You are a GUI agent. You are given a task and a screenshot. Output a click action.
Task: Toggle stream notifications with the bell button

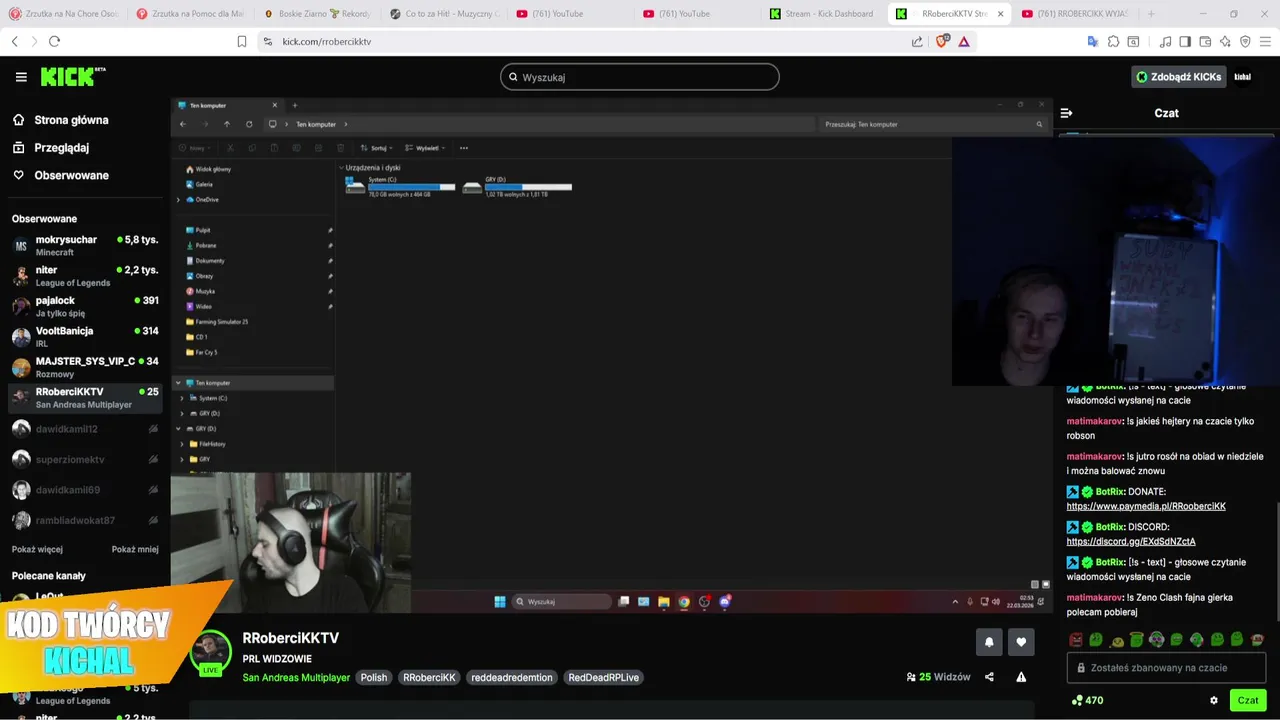tap(989, 642)
